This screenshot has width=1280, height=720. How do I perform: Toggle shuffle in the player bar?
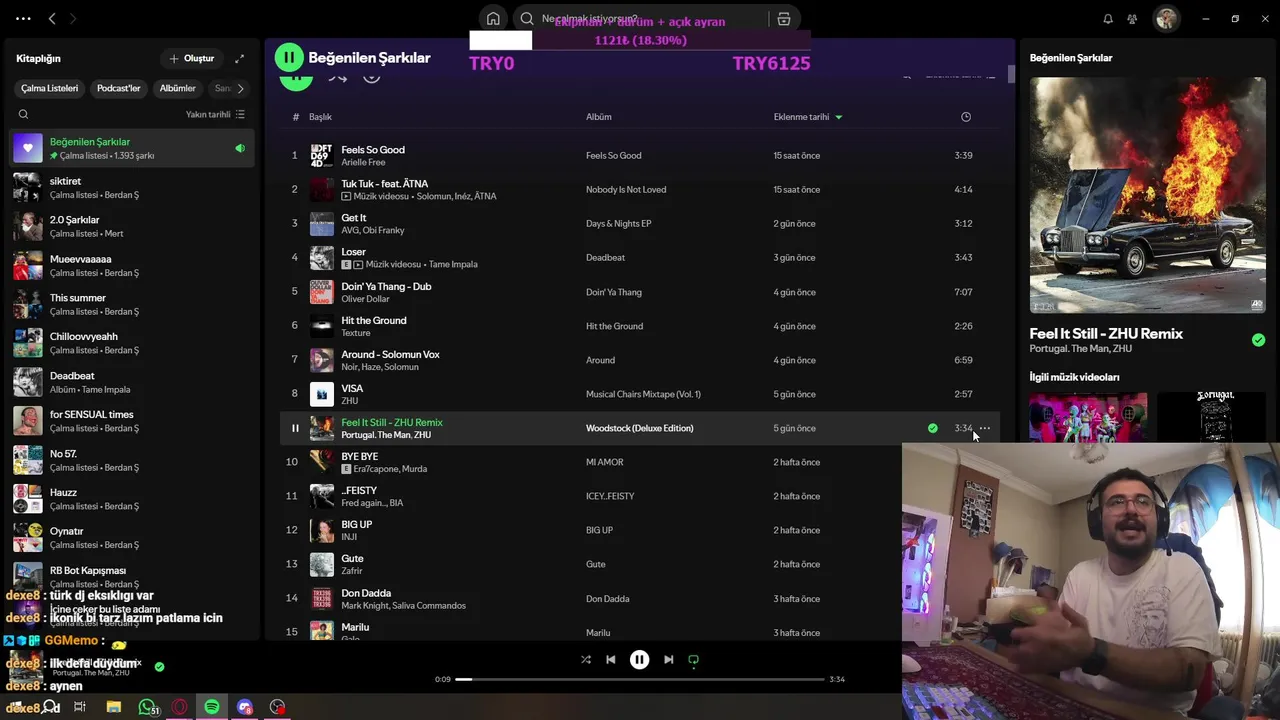[x=586, y=660]
